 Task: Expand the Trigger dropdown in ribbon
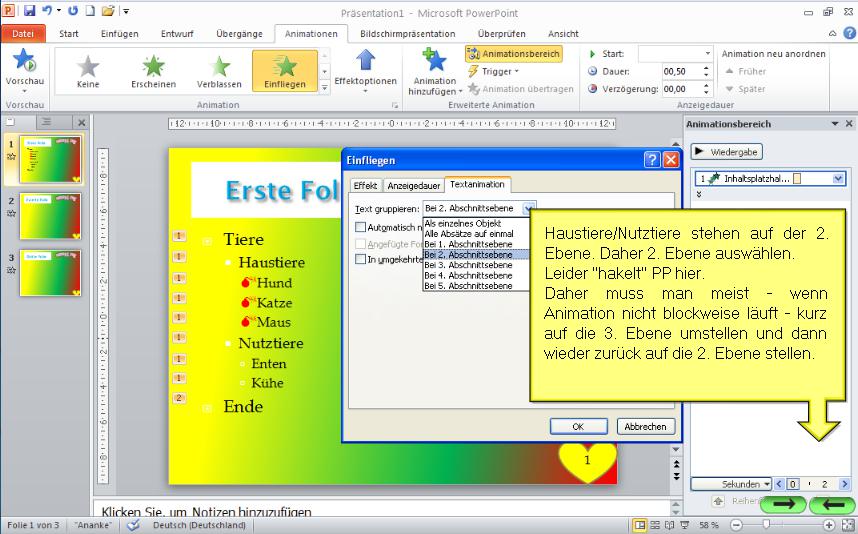coord(500,72)
